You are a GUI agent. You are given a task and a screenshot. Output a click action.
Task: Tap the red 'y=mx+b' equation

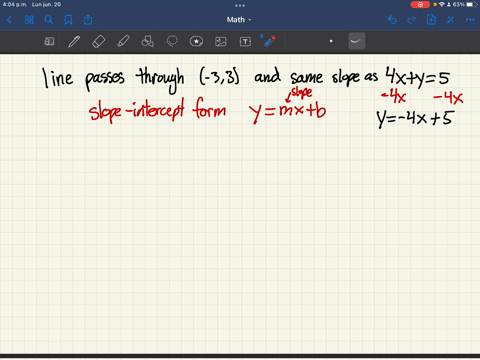[x=287, y=112]
